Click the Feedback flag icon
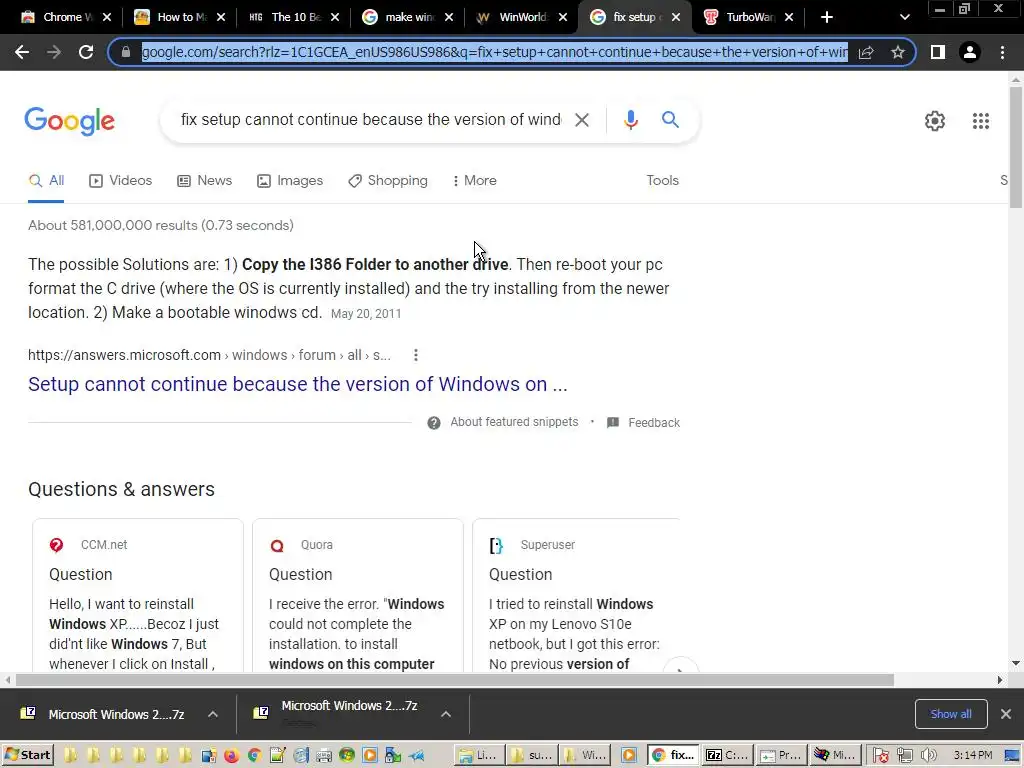The height and width of the screenshot is (768, 1024). coord(613,423)
